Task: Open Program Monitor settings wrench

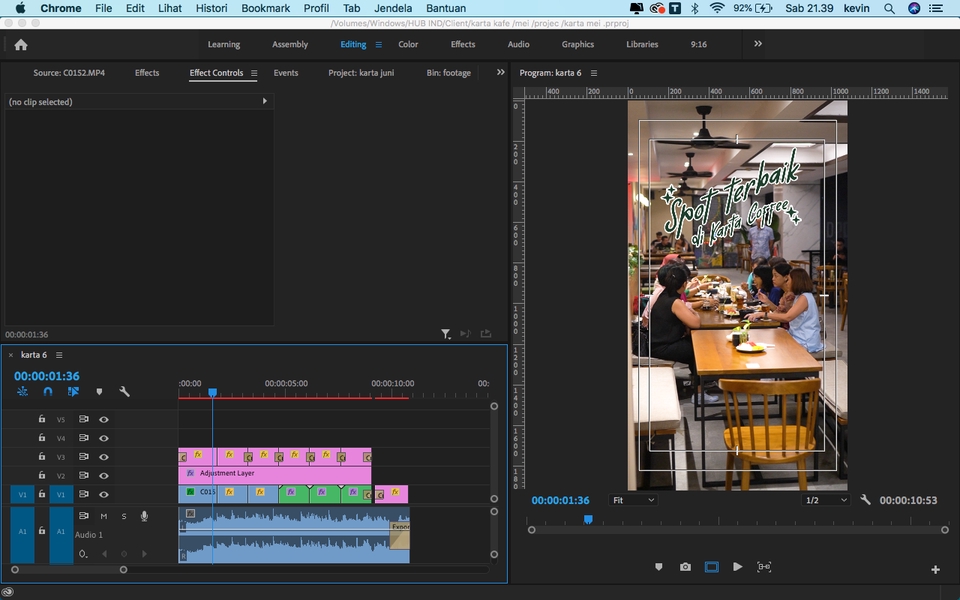Action: pyautogui.click(x=865, y=500)
